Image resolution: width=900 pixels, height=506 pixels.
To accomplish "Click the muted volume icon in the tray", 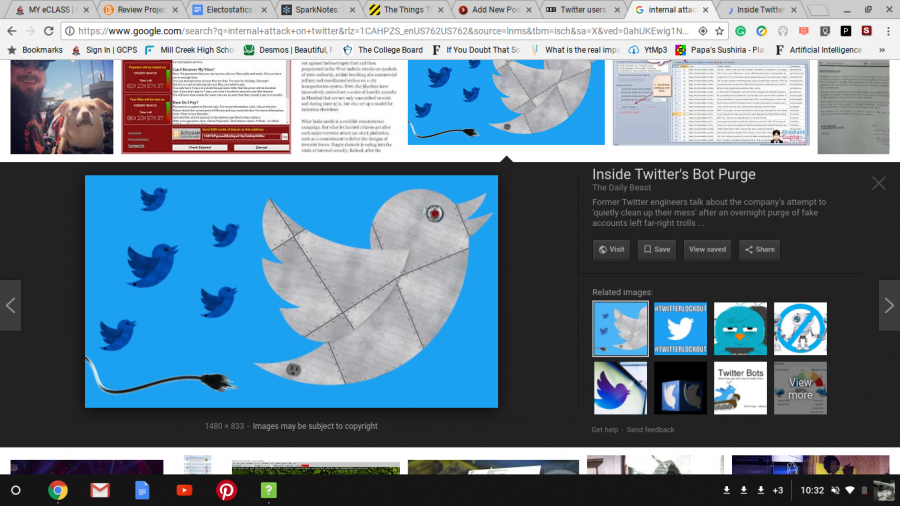I will (835, 491).
